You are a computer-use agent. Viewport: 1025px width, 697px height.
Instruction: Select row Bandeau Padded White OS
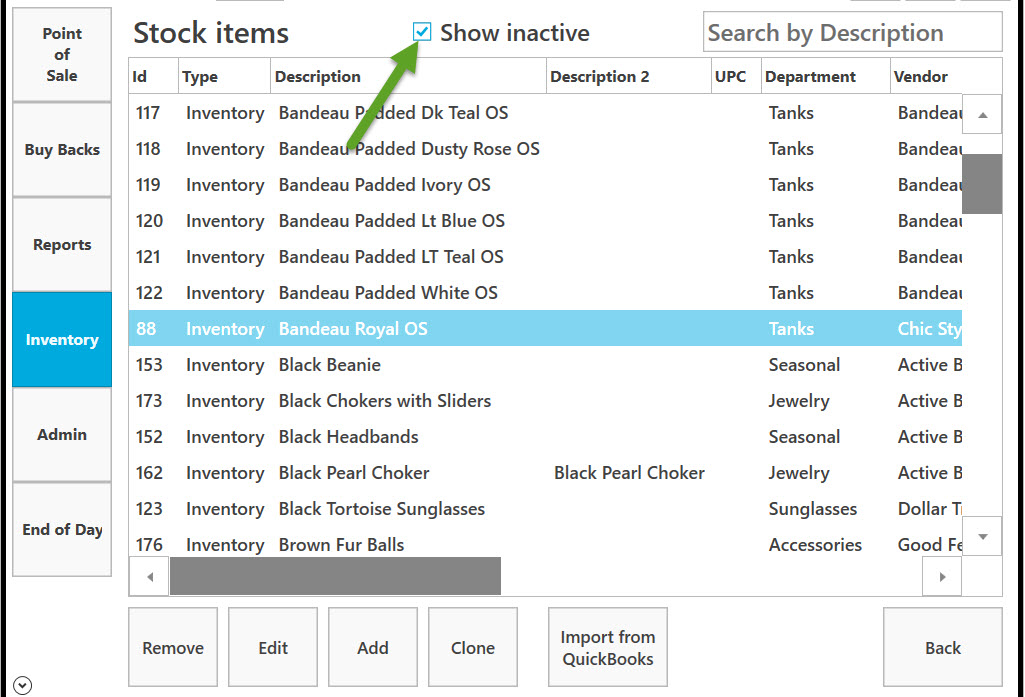pos(545,293)
